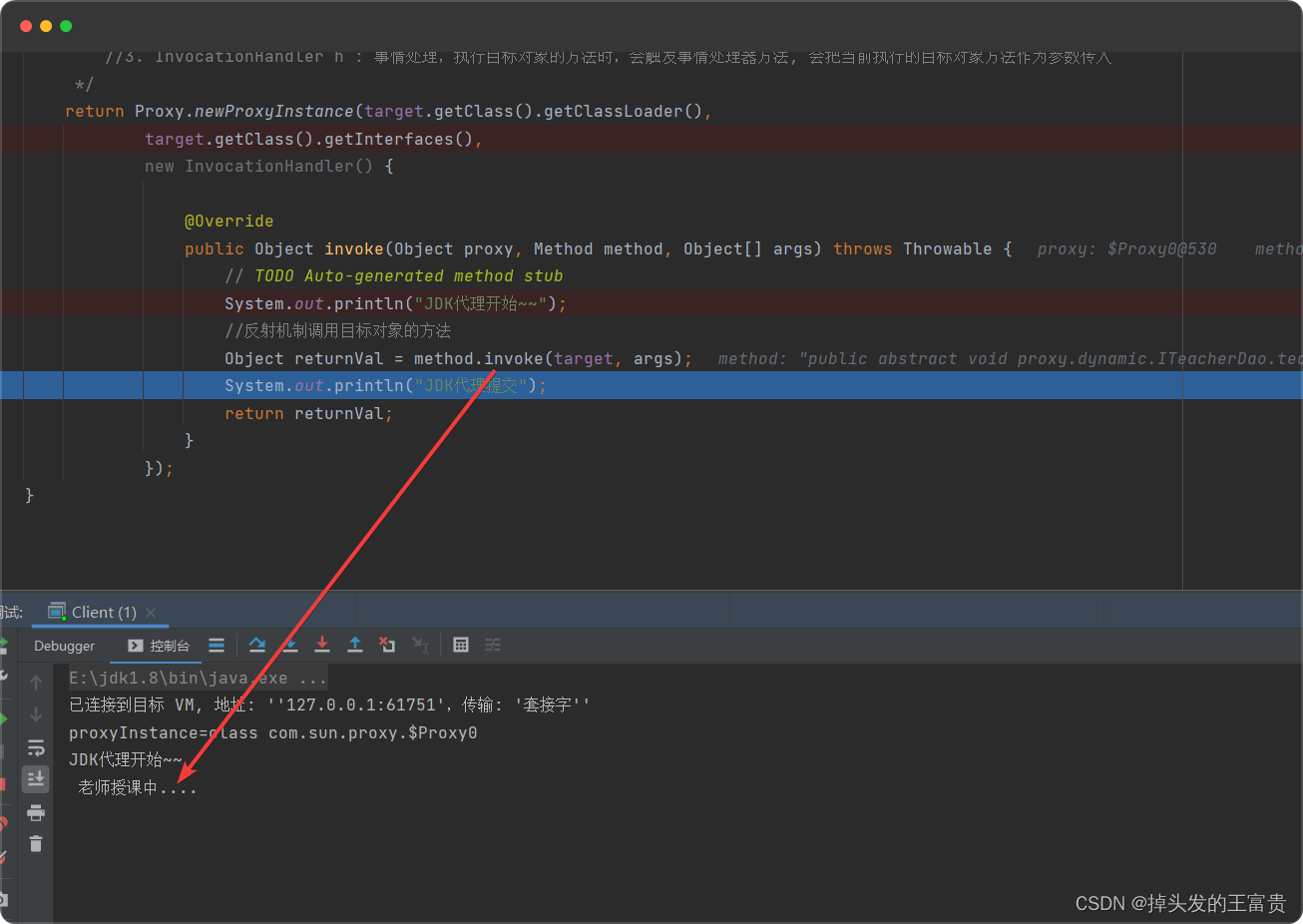Expand the folded E:\jdk1.8\bin\java.exe command line

pos(199,679)
